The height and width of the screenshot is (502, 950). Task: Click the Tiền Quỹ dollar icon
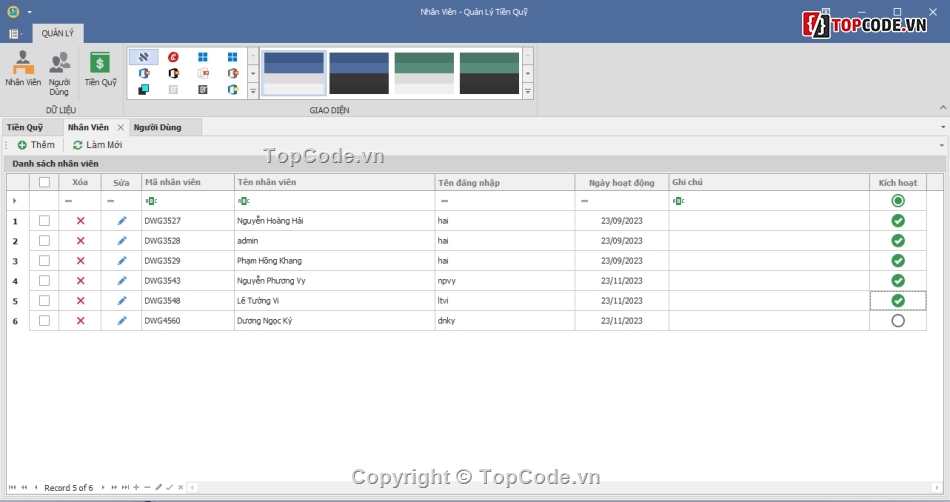(x=100, y=70)
